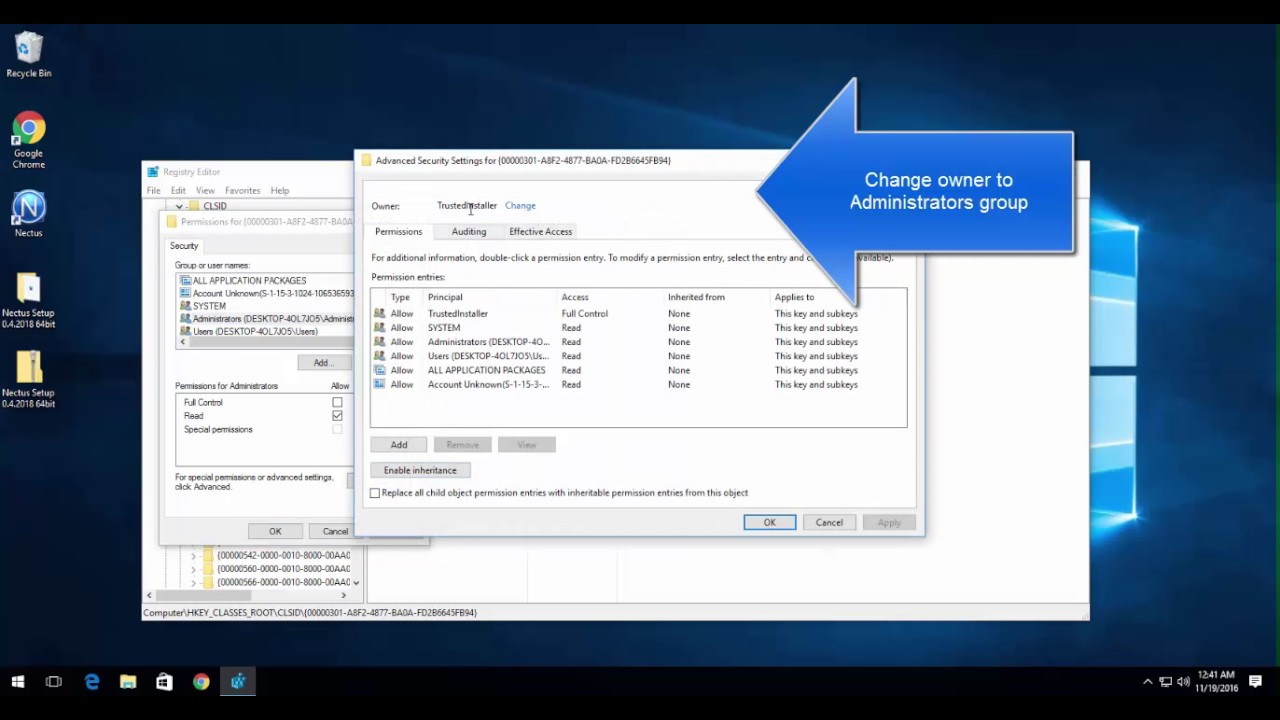Viewport: 1280px width, 720px height.
Task: Launch Google Chrome from the desktop
Action: 28,140
